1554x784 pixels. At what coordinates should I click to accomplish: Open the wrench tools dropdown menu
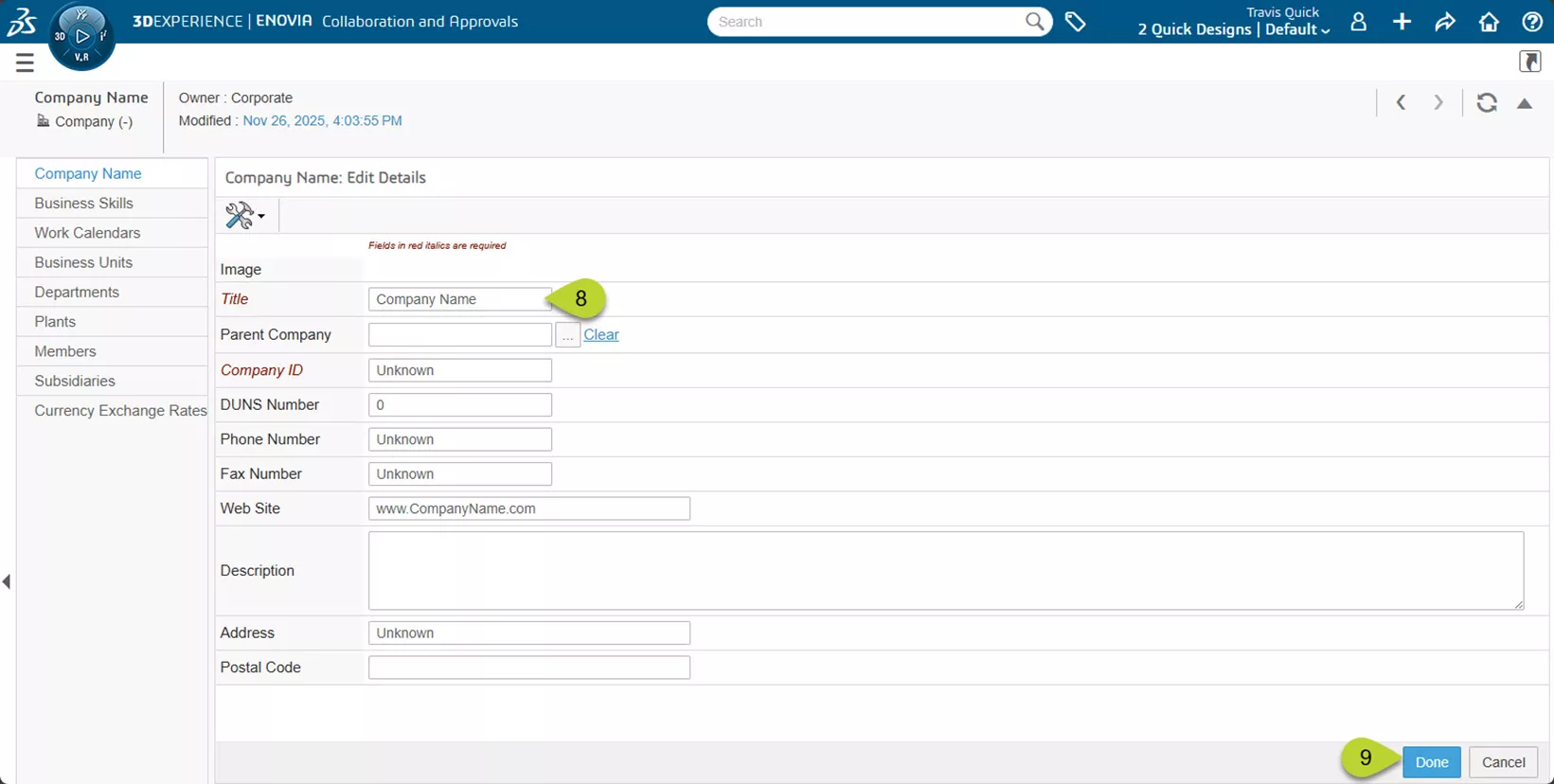tap(244, 216)
